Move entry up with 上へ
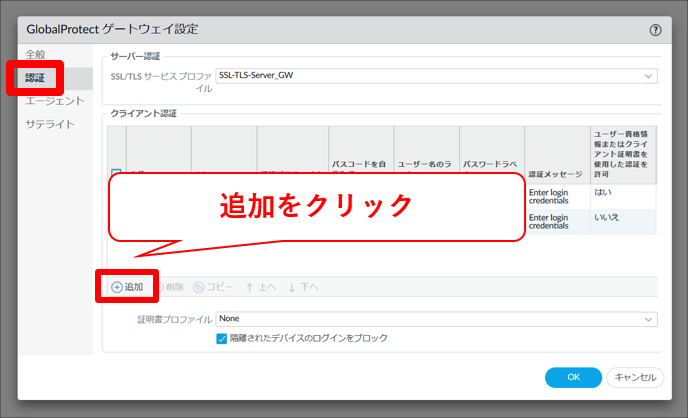Screen dimensions: 688x418 coord(261,287)
